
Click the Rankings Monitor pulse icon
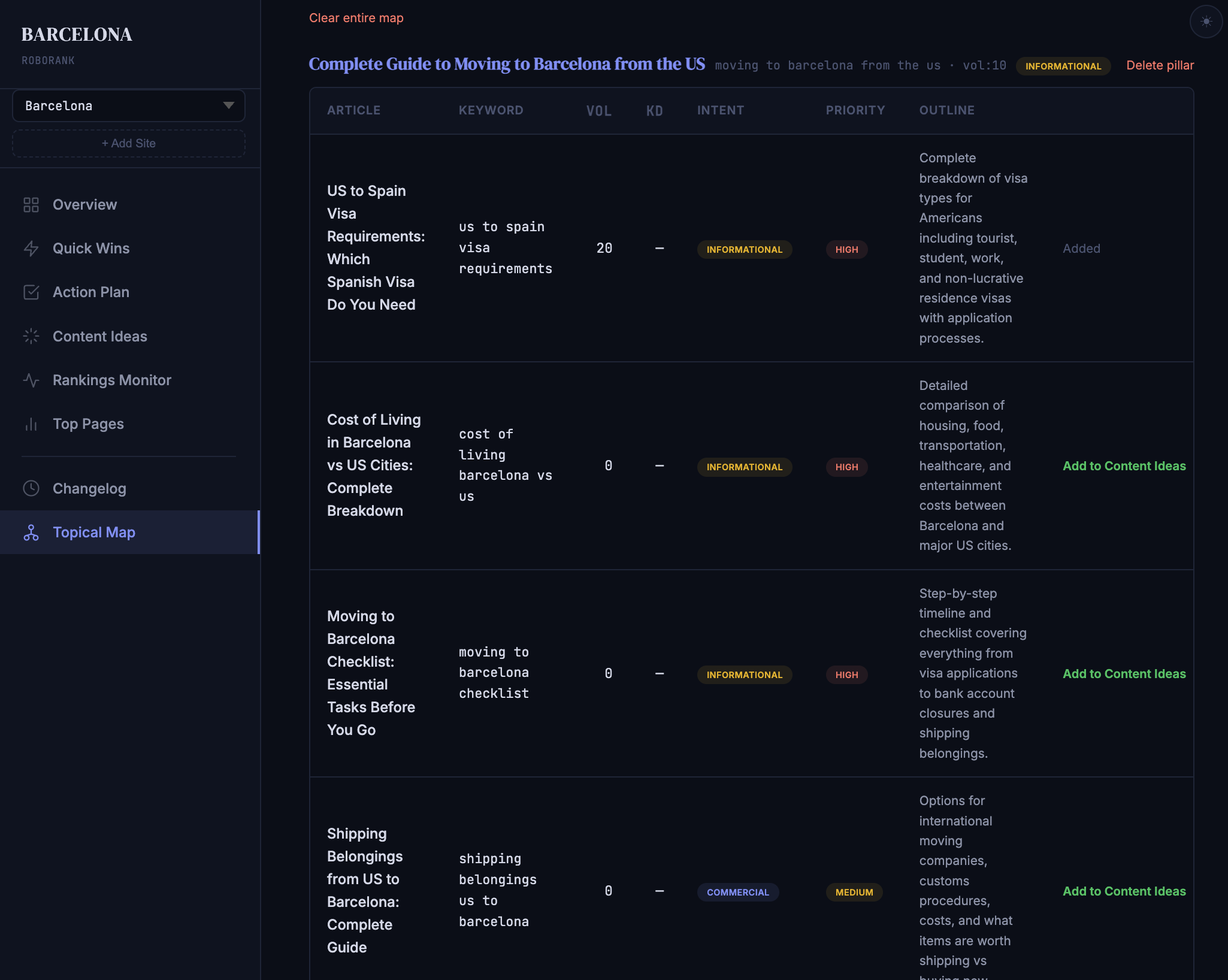pos(31,380)
